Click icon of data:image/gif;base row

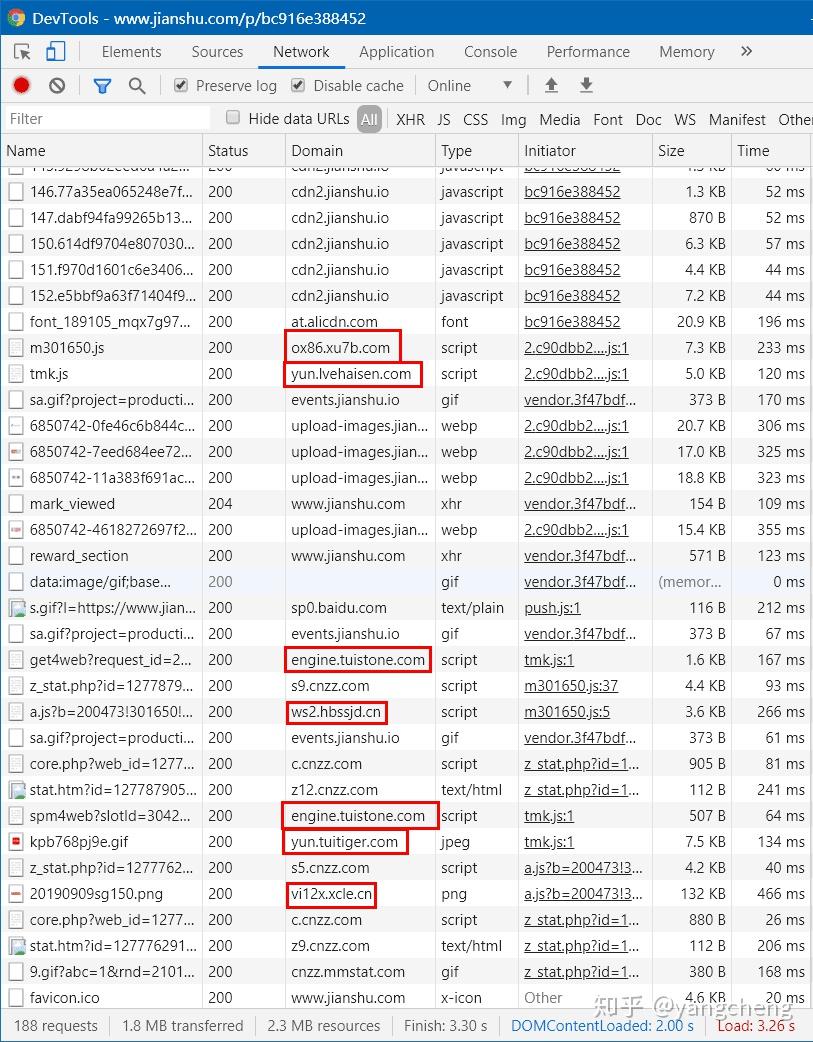tap(16, 581)
